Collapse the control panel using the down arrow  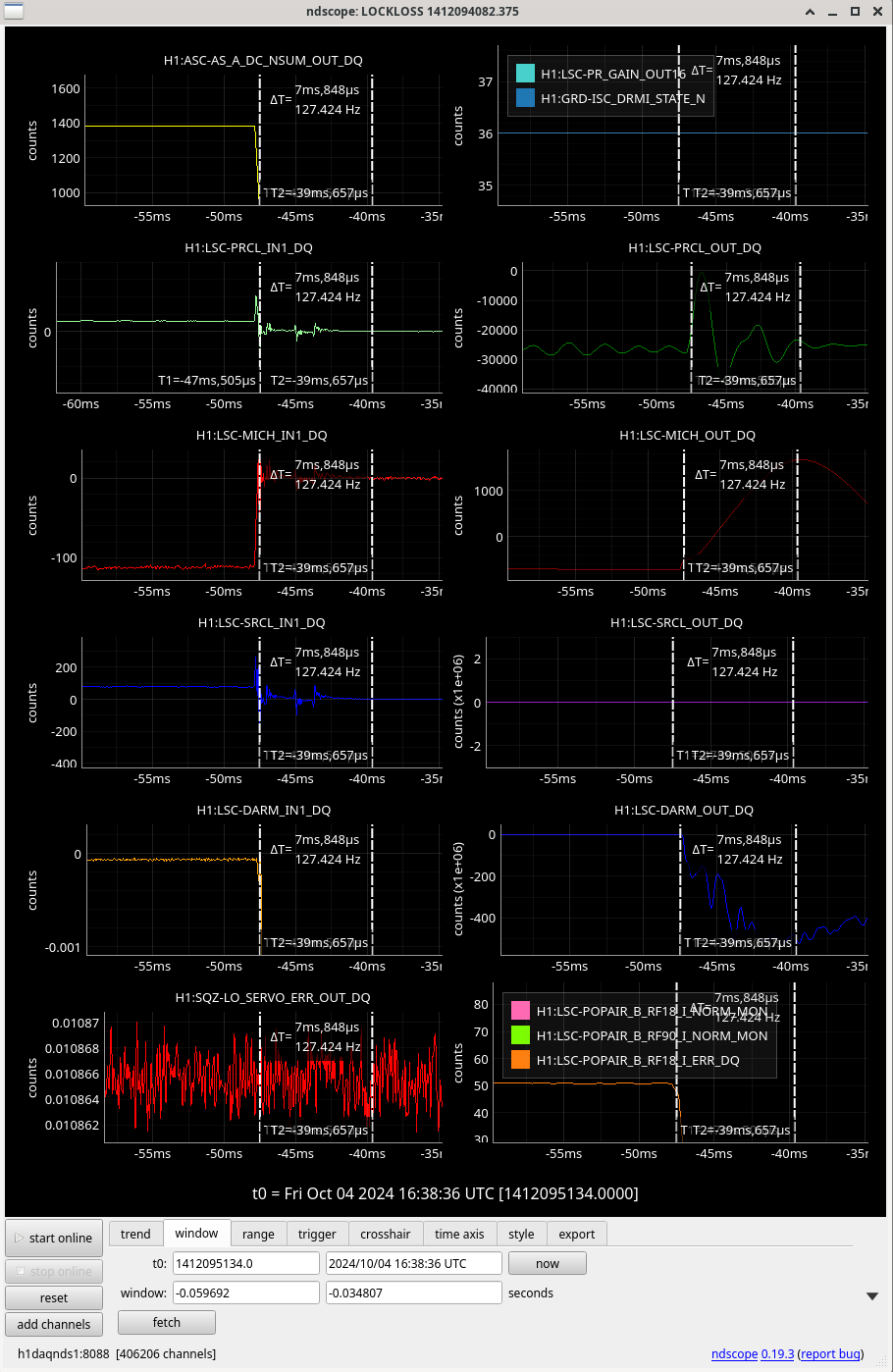(871, 1296)
